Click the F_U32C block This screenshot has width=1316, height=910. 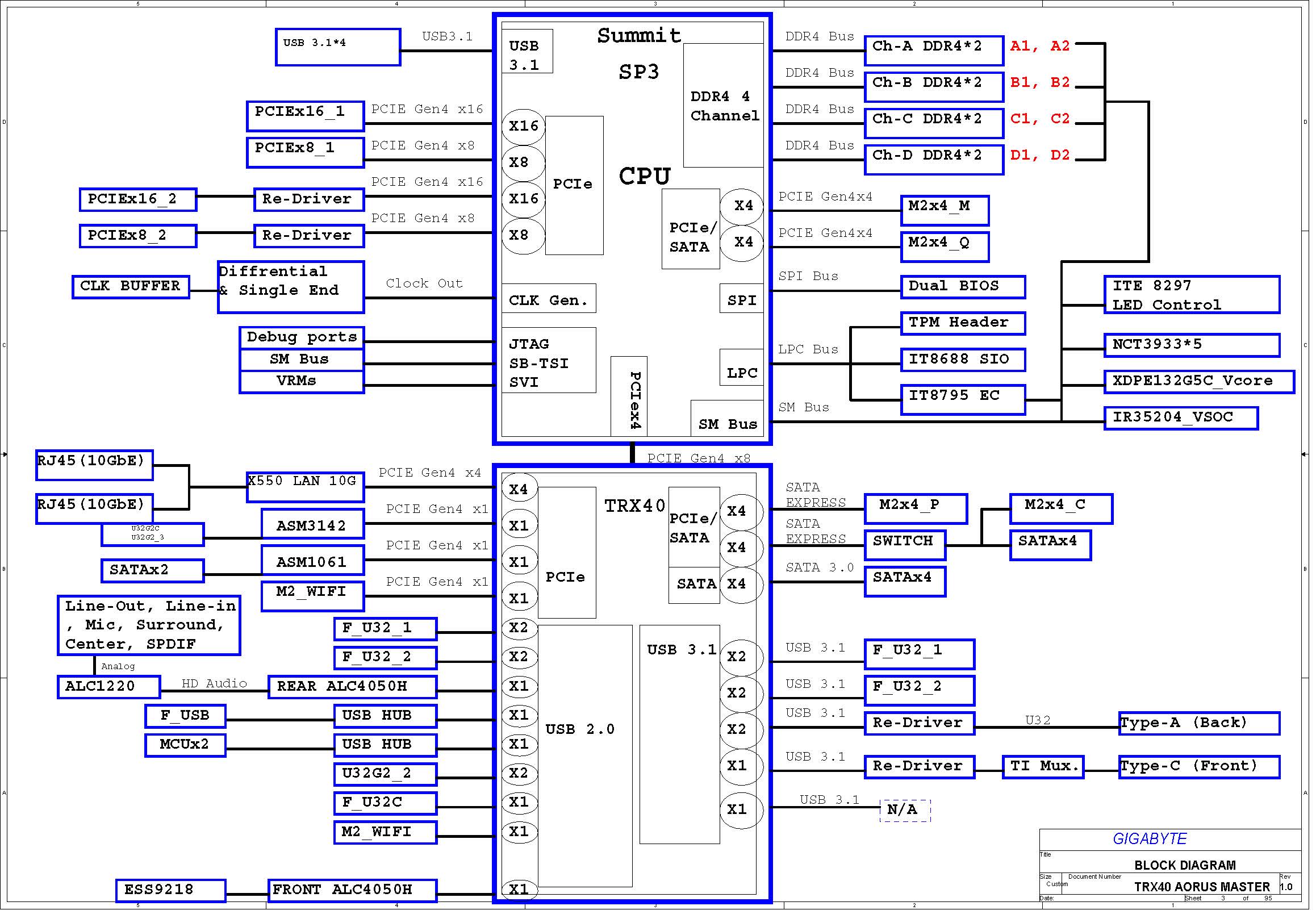(386, 803)
